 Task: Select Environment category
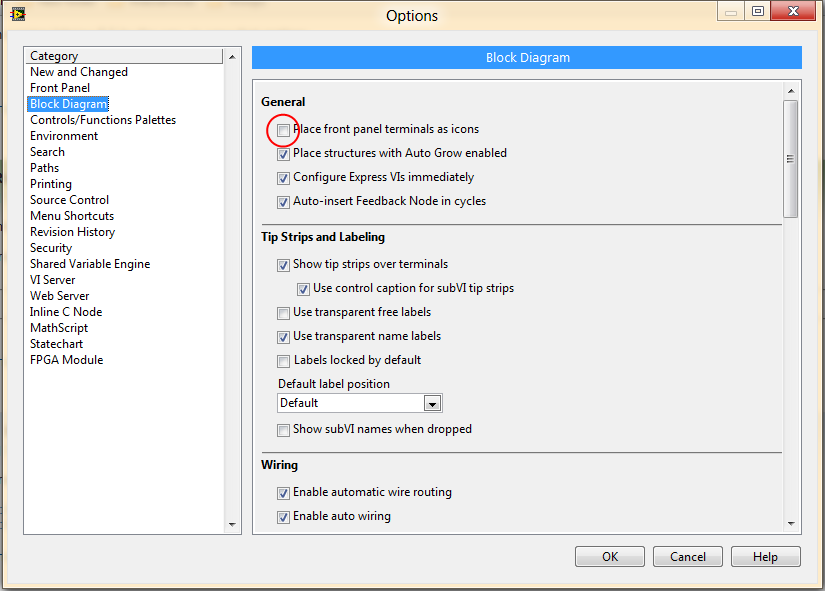[x=64, y=136]
